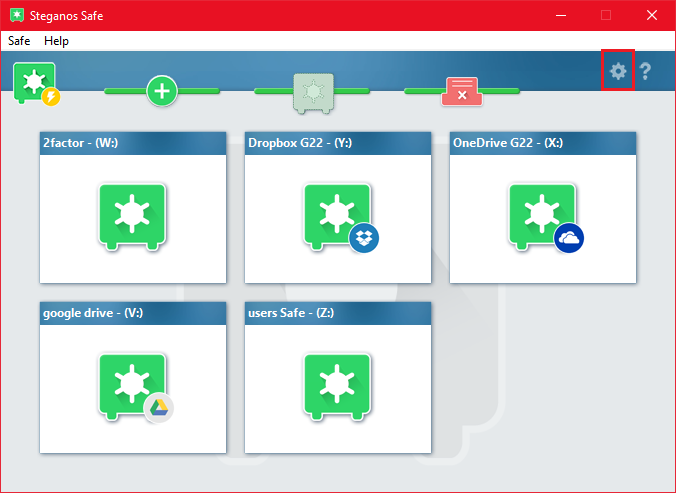Open the 2factor safe icon
The height and width of the screenshot is (493, 676).
pyautogui.click(x=132, y=214)
